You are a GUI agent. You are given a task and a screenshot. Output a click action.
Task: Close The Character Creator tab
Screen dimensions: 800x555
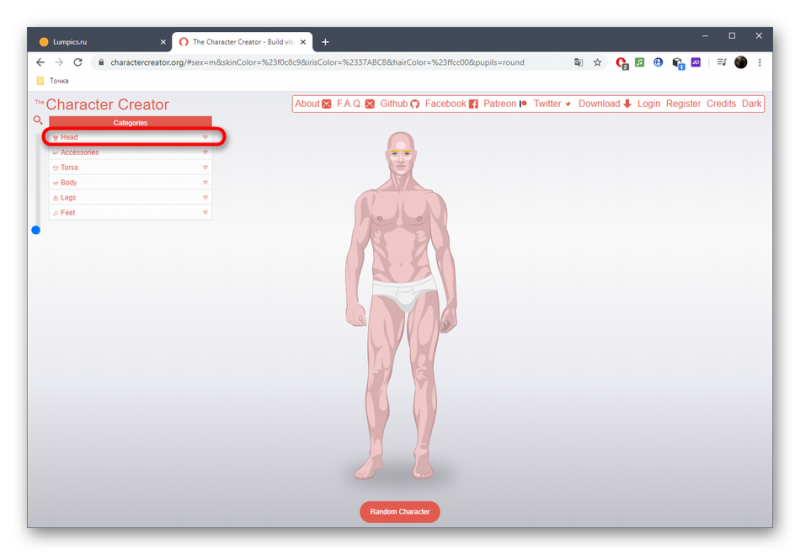(303, 42)
